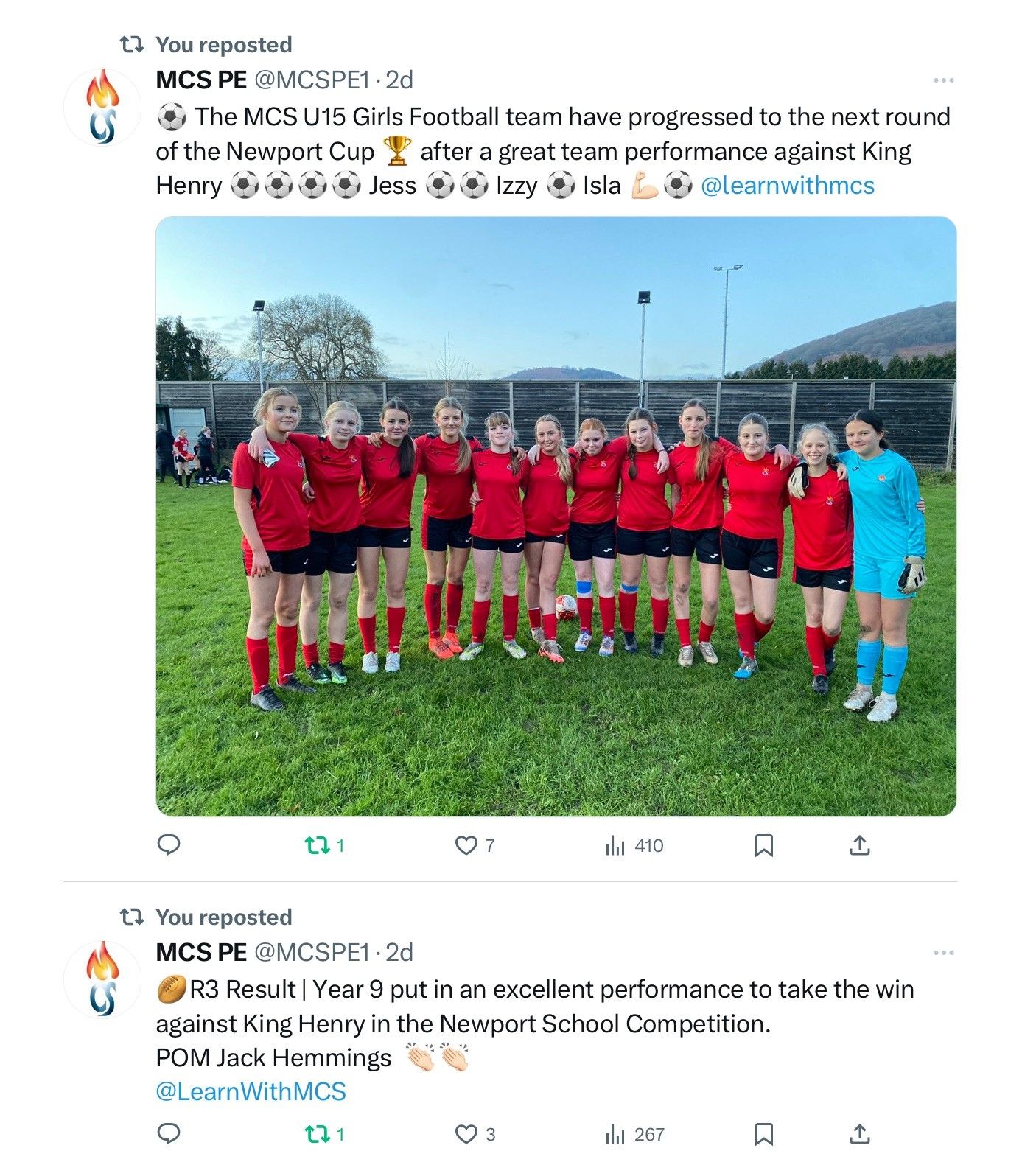The width and height of the screenshot is (1036, 1151).
Task: Open the girls football team photo
Action: point(556,516)
